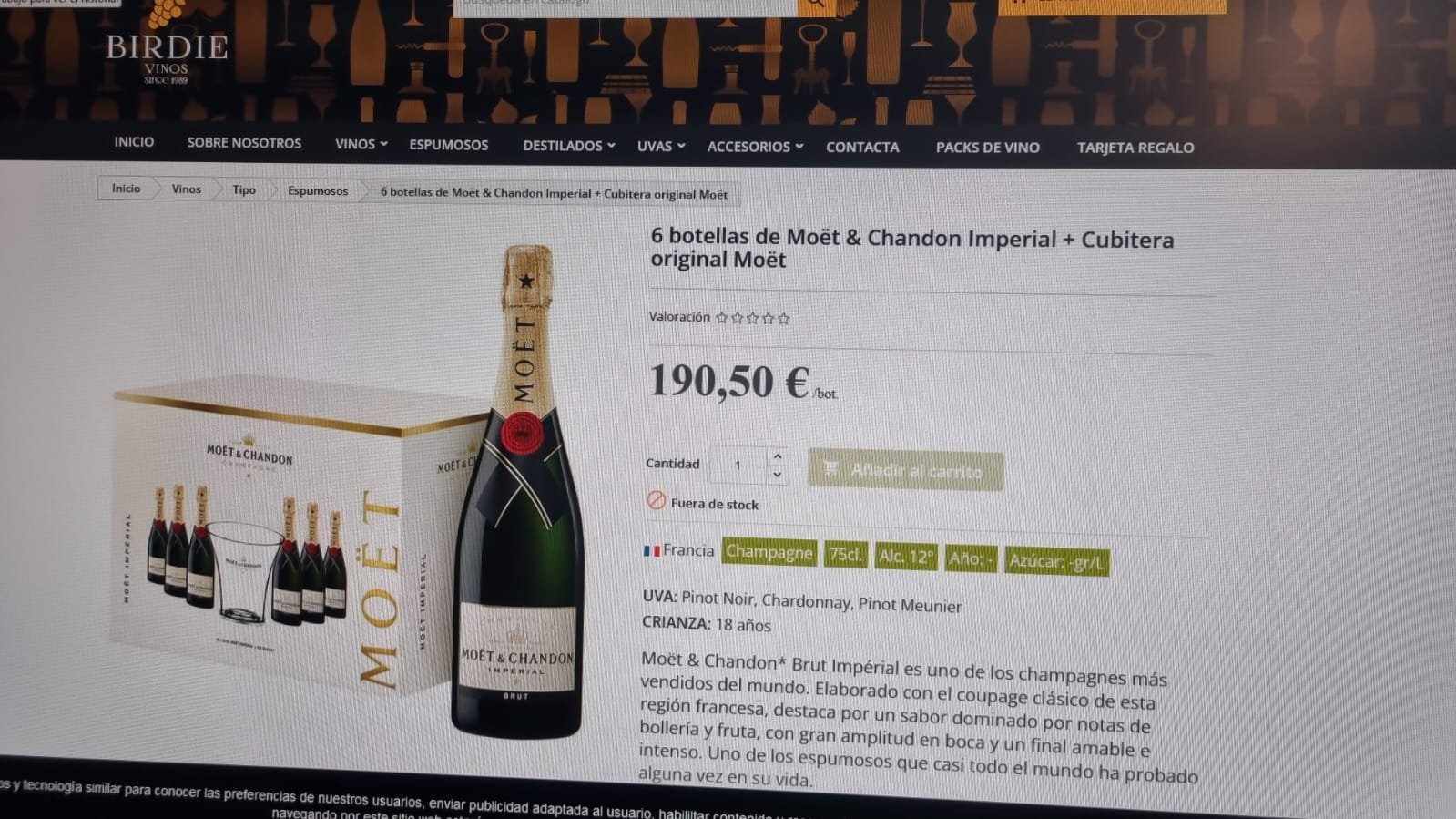Screen dimensions: 1456x819
Task: Open the TARJETA REGALO page
Action: pyautogui.click(x=1135, y=148)
